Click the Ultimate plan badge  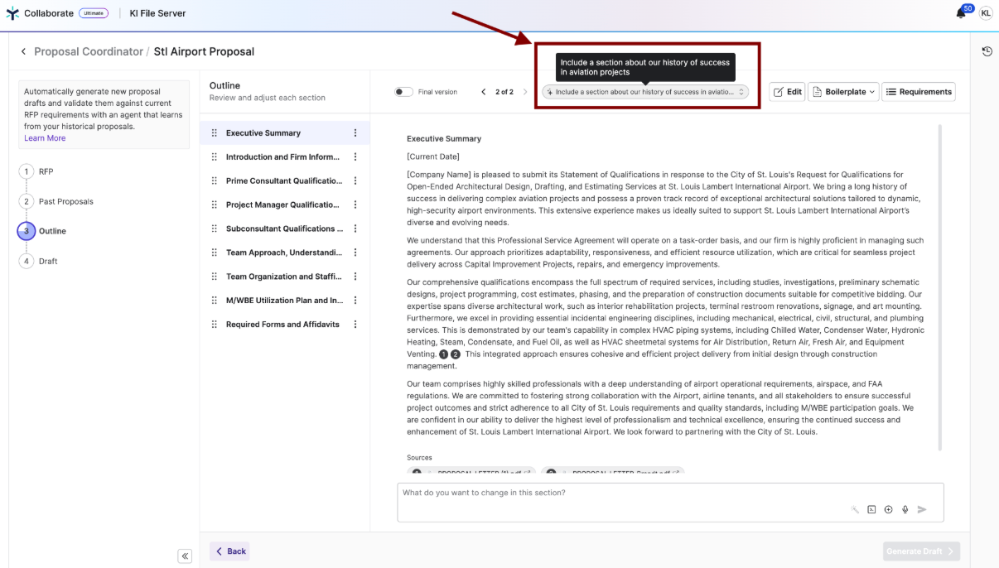pyautogui.click(x=94, y=13)
